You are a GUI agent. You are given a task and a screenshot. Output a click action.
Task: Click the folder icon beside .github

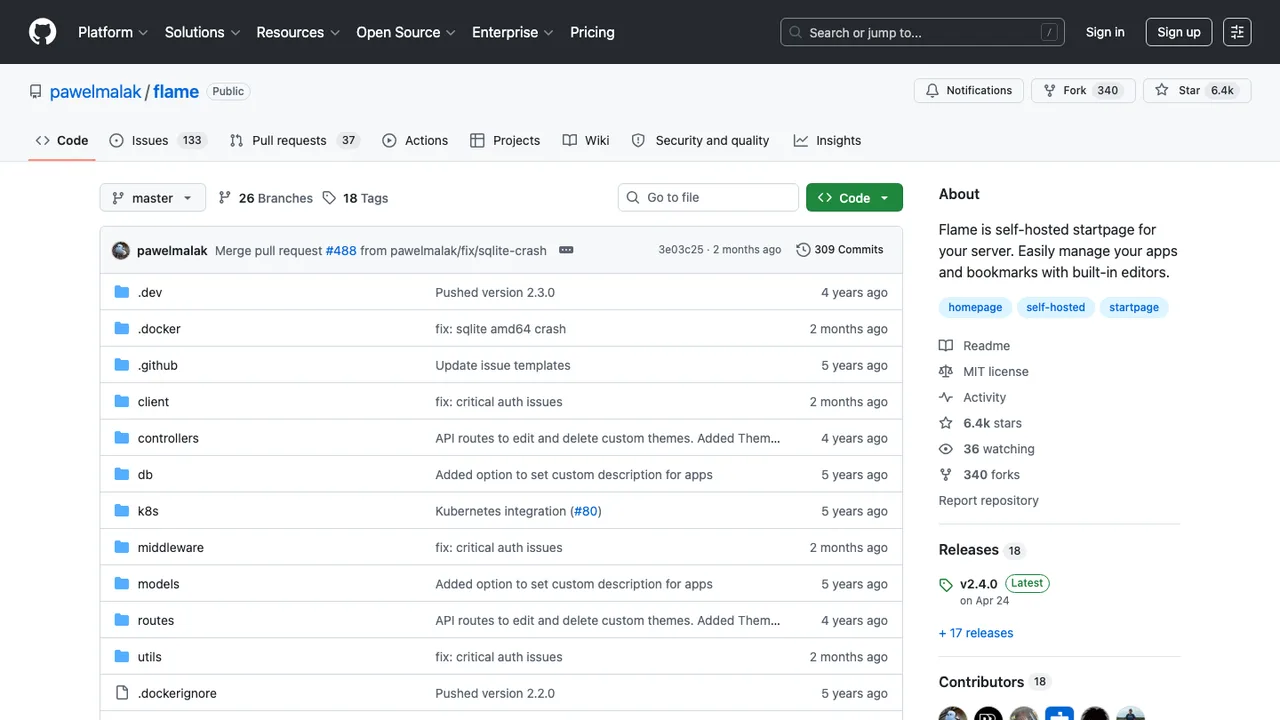pos(122,365)
